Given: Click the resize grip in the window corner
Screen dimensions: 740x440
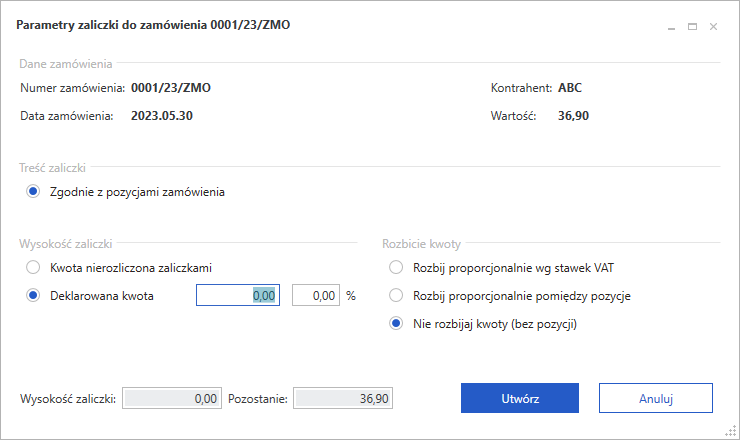Looking at the screenshot, I should (x=733, y=433).
